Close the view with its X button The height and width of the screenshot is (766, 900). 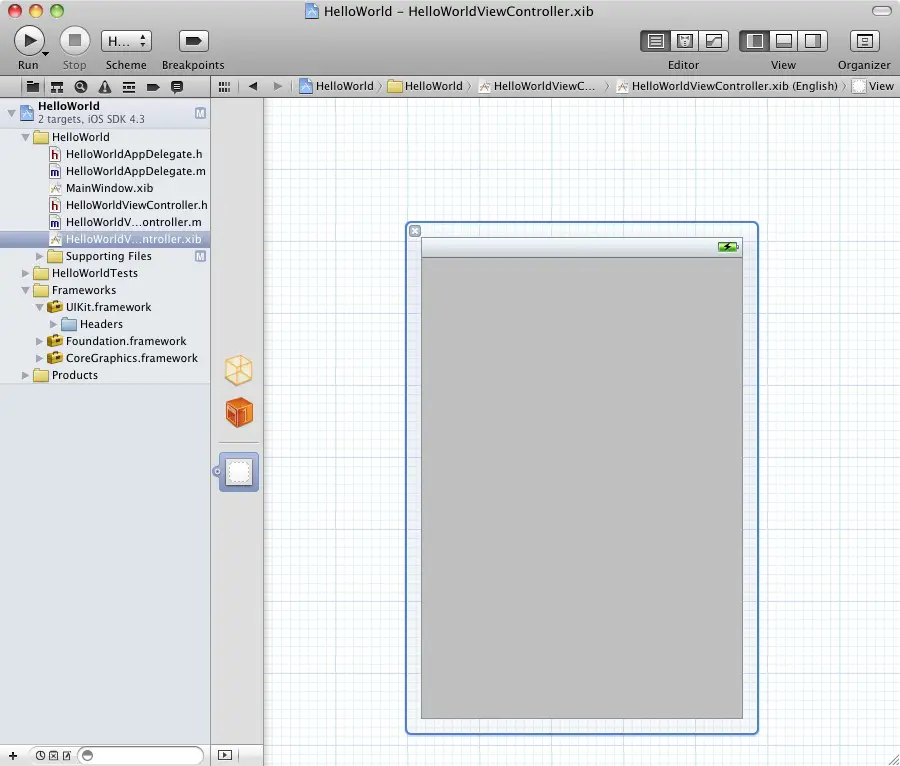(415, 231)
